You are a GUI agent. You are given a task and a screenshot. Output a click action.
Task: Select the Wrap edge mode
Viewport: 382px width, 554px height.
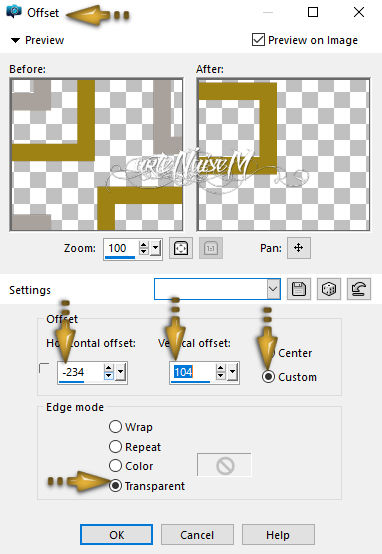pyautogui.click(x=115, y=426)
